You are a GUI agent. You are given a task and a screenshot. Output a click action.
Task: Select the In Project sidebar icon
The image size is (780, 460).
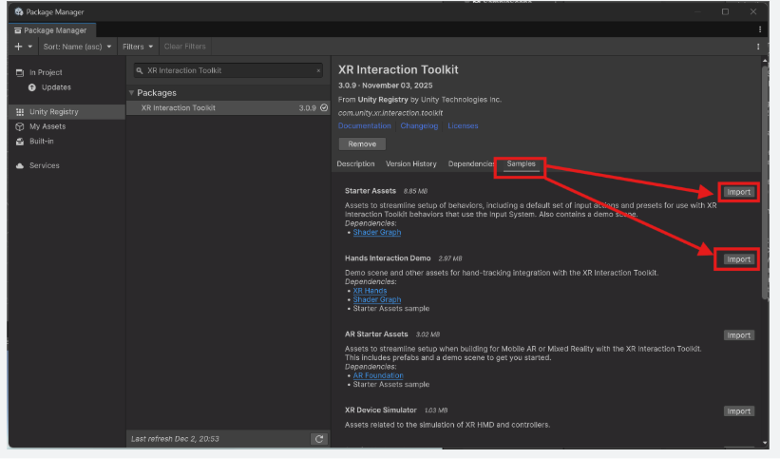[x=20, y=73]
